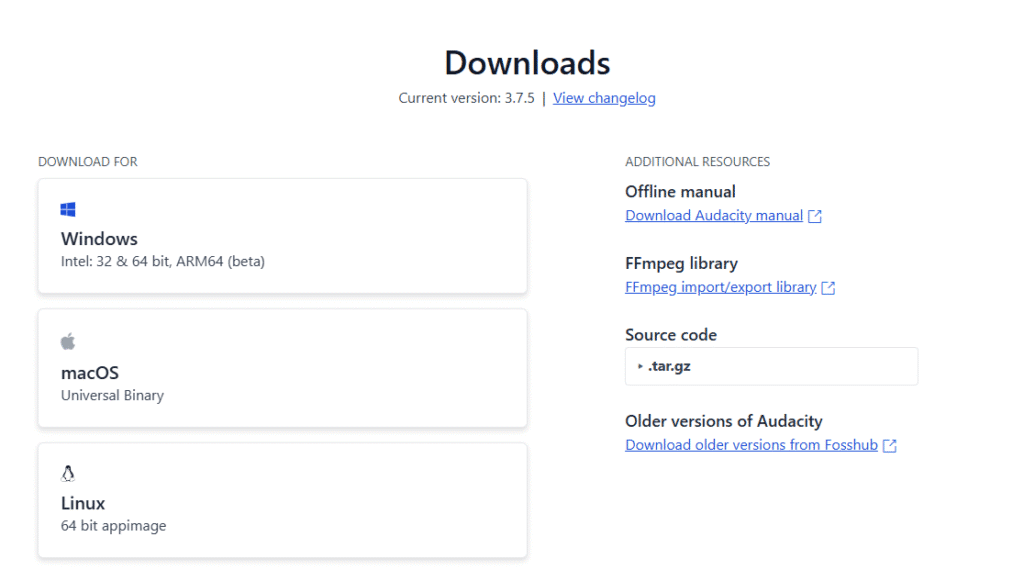The width and height of the screenshot is (1024, 570).
Task: Click the .tar.gz source code box
Action: point(771,366)
